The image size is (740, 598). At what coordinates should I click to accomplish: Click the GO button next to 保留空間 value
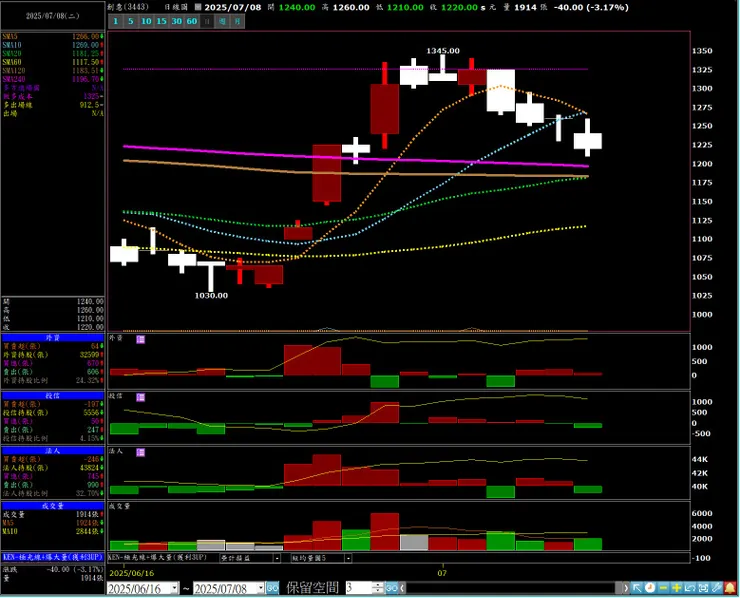tap(392, 588)
